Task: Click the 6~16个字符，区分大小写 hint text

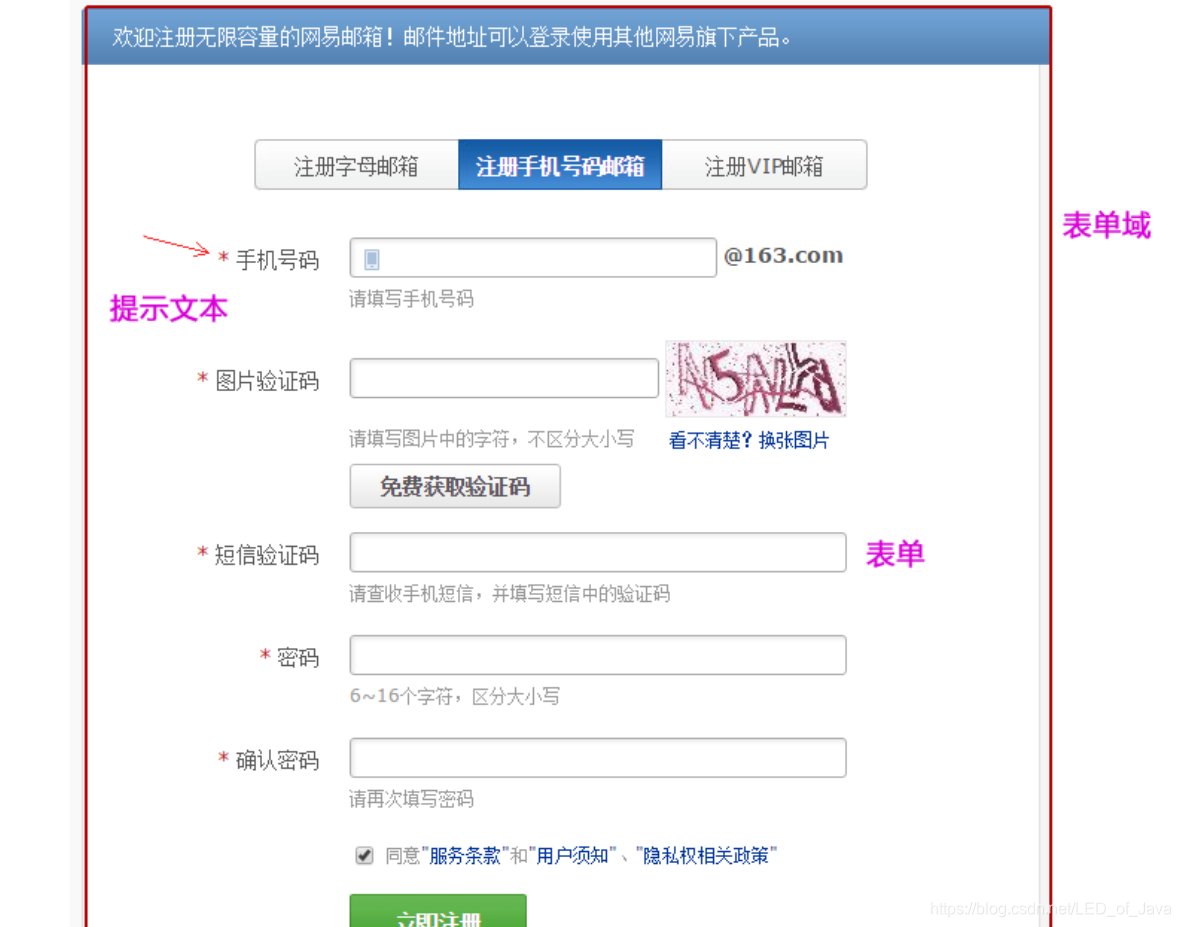Action: pyautogui.click(x=454, y=696)
